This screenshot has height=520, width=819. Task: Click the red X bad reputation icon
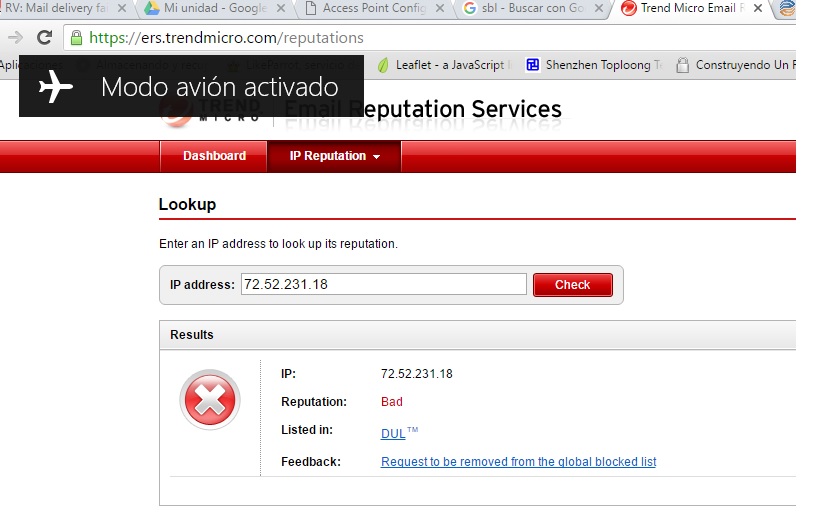coord(210,400)
